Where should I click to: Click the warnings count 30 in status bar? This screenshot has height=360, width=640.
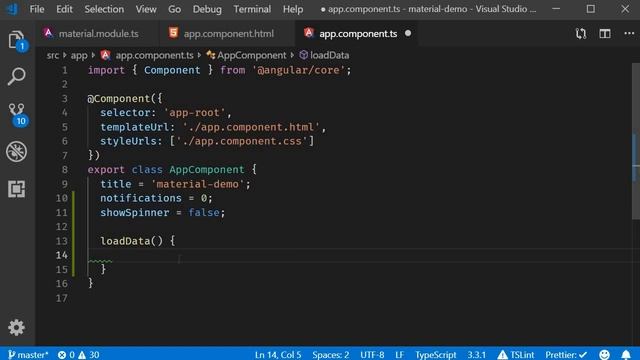pyautogui.click(x=89, y=355)
